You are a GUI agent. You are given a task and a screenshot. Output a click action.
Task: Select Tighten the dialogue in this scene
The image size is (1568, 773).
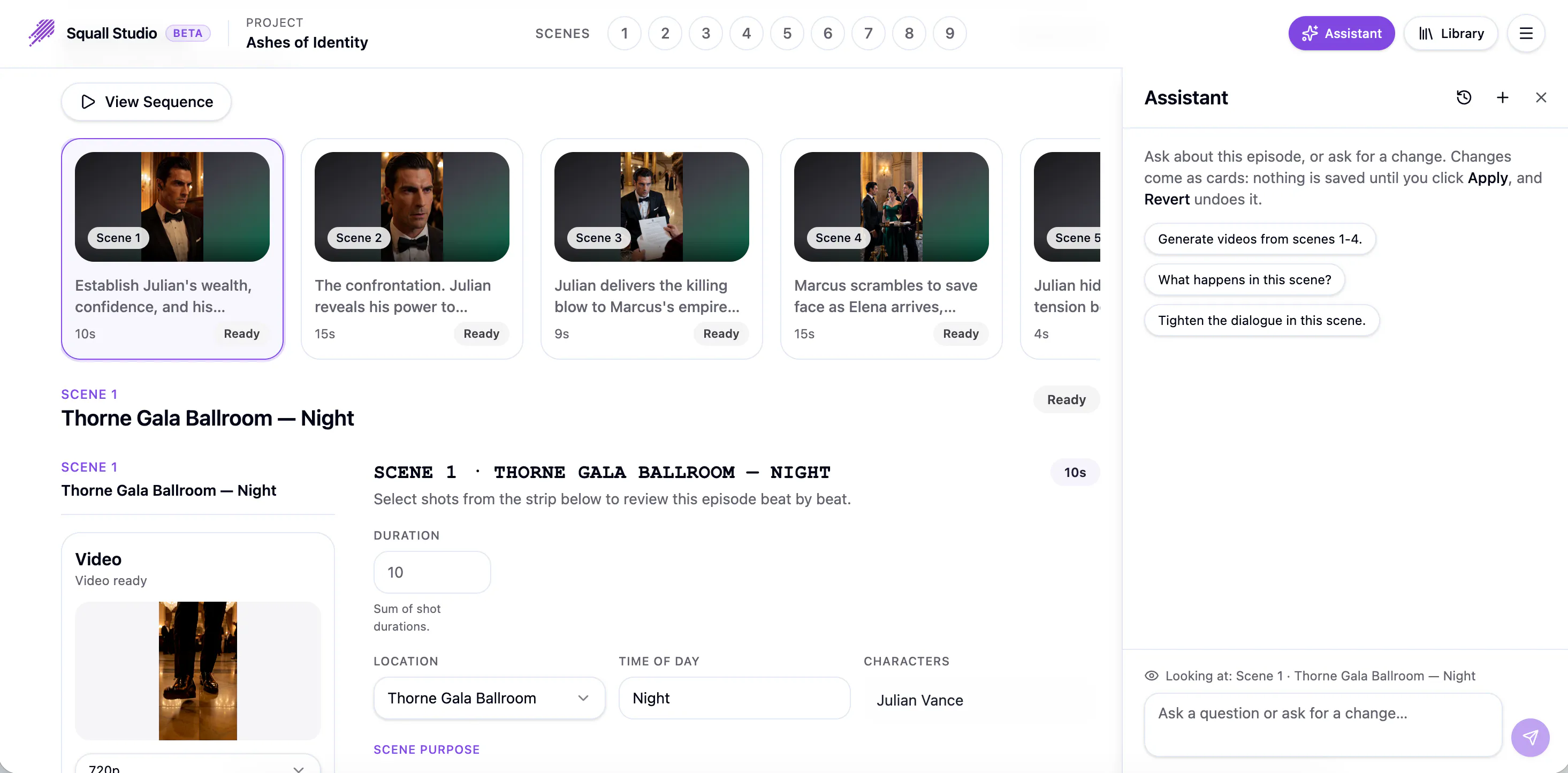tap(1261, 321)
